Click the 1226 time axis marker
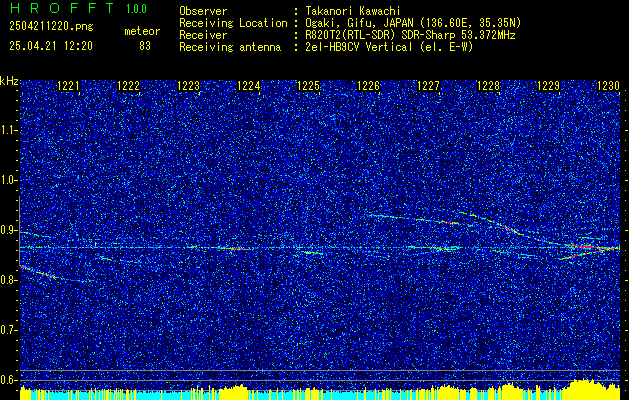 (x=369, y=86)
